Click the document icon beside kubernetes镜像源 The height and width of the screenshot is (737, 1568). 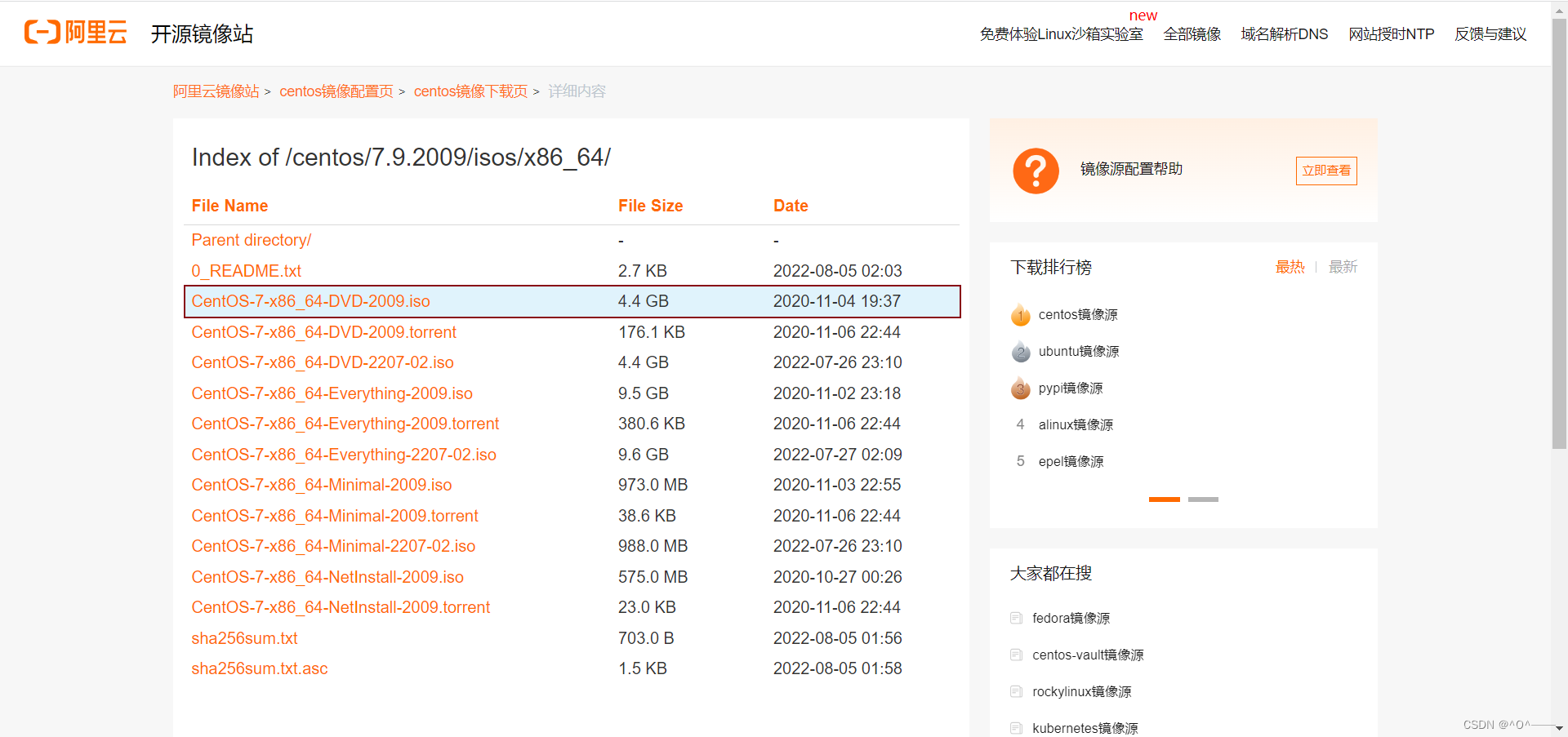coord(1016,728)
